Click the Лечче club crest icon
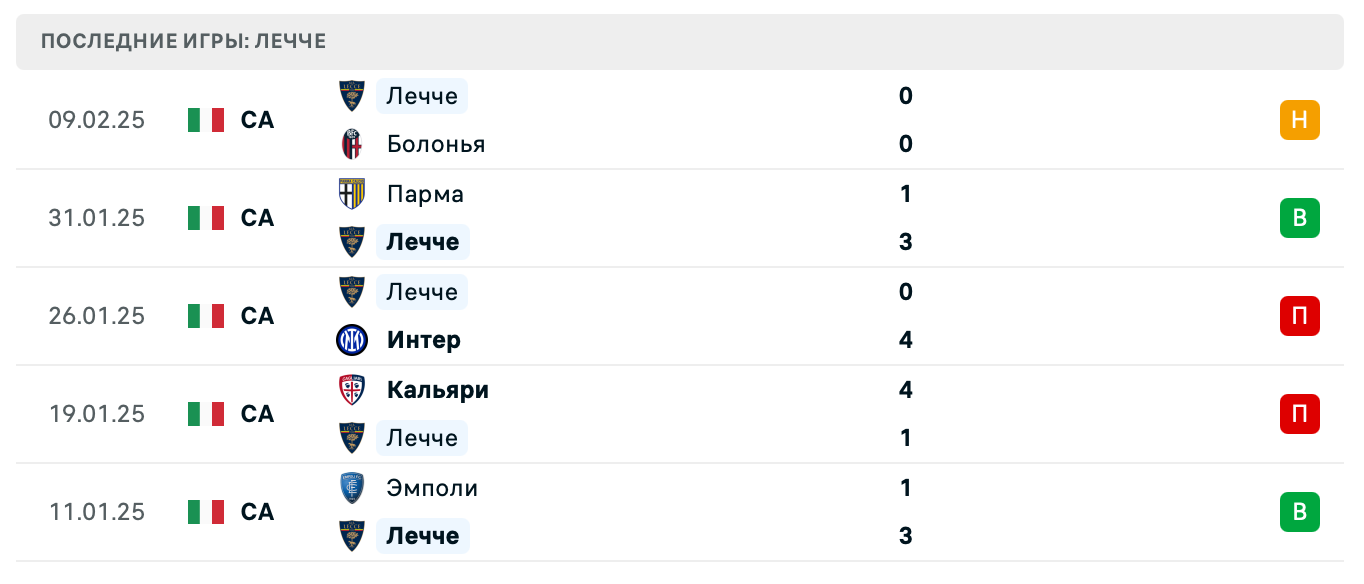 click(x=351, y=96)
